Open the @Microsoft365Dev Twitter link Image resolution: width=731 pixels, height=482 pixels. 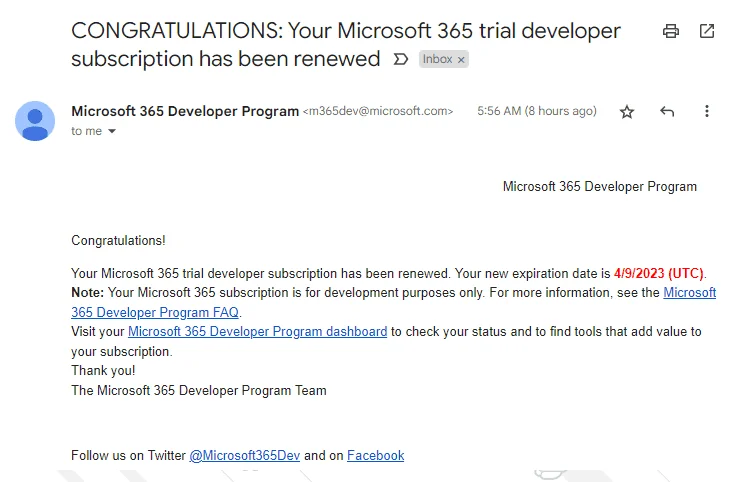tap(244, 455)
